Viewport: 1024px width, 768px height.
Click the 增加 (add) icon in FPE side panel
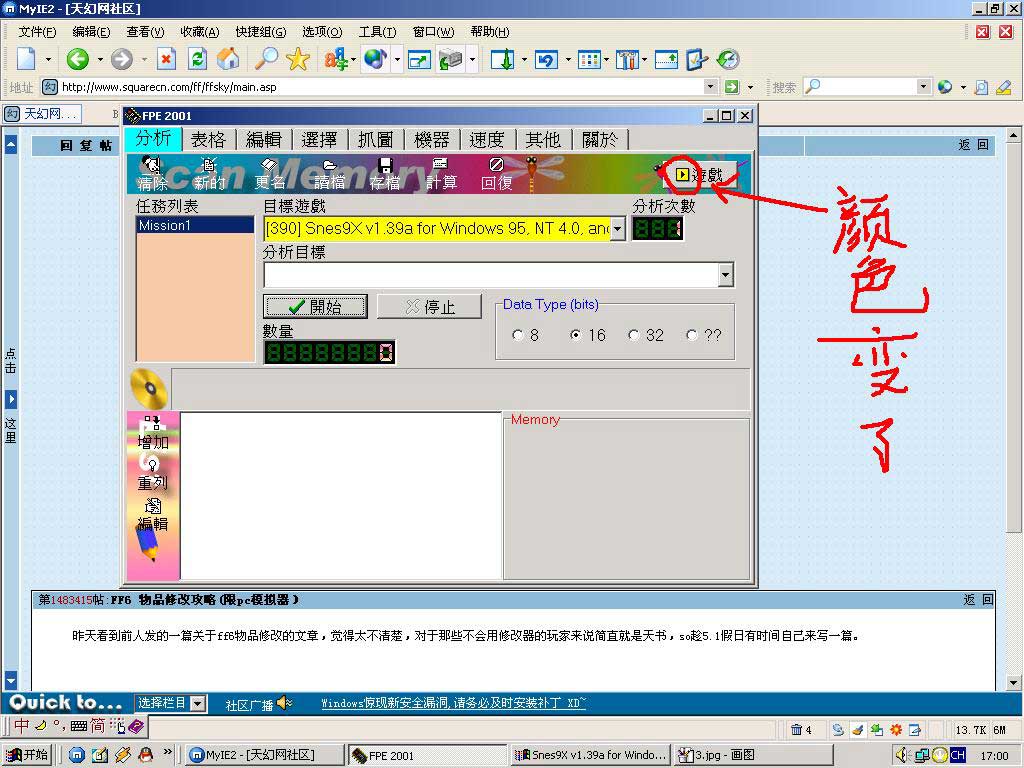point(152,433)
